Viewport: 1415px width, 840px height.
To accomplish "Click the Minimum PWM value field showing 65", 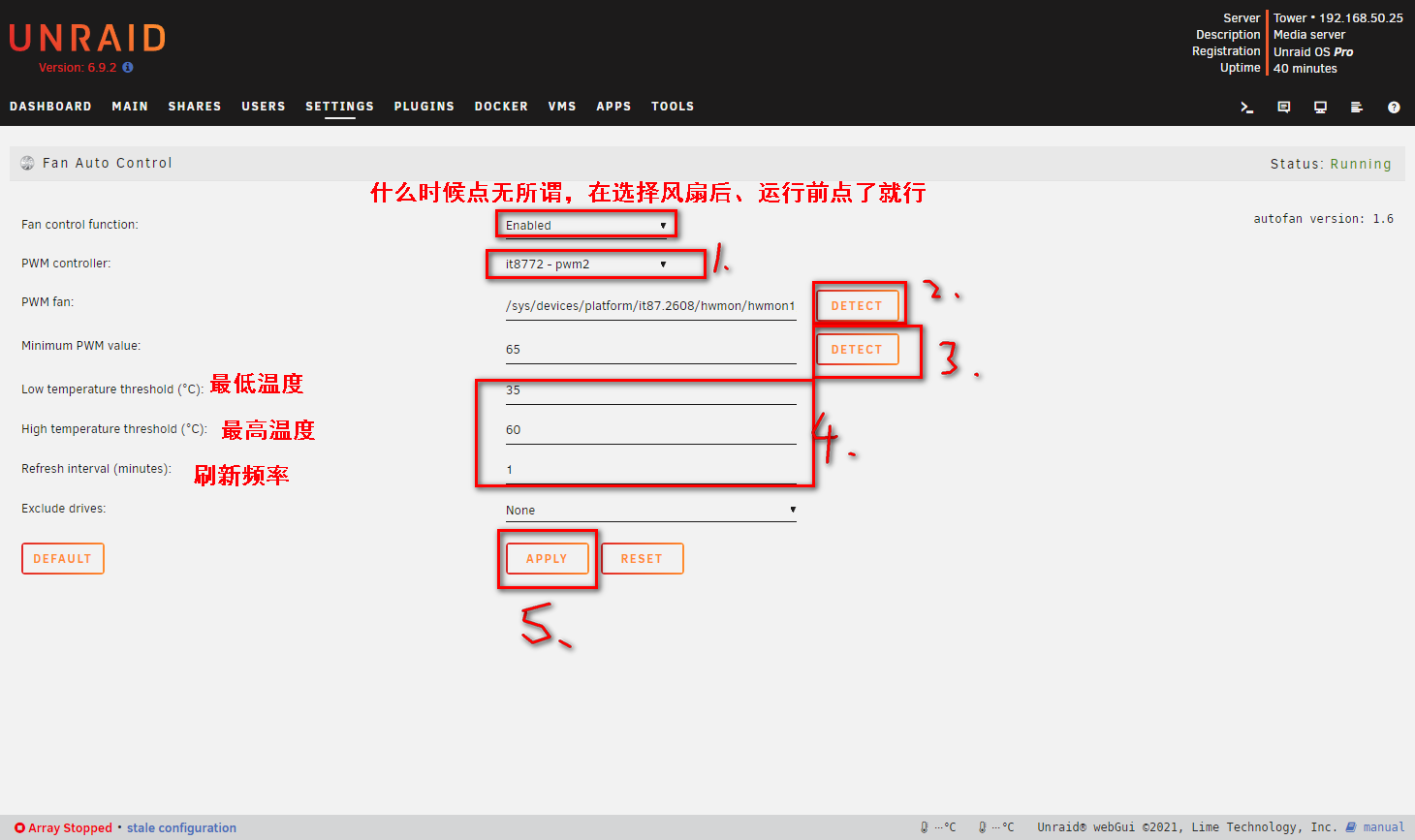I will [650, 350].
